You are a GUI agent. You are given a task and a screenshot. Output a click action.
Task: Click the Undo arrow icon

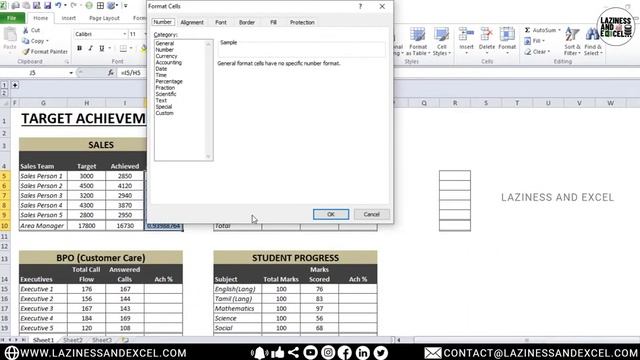pyautogui.click(x=58, y=5)
